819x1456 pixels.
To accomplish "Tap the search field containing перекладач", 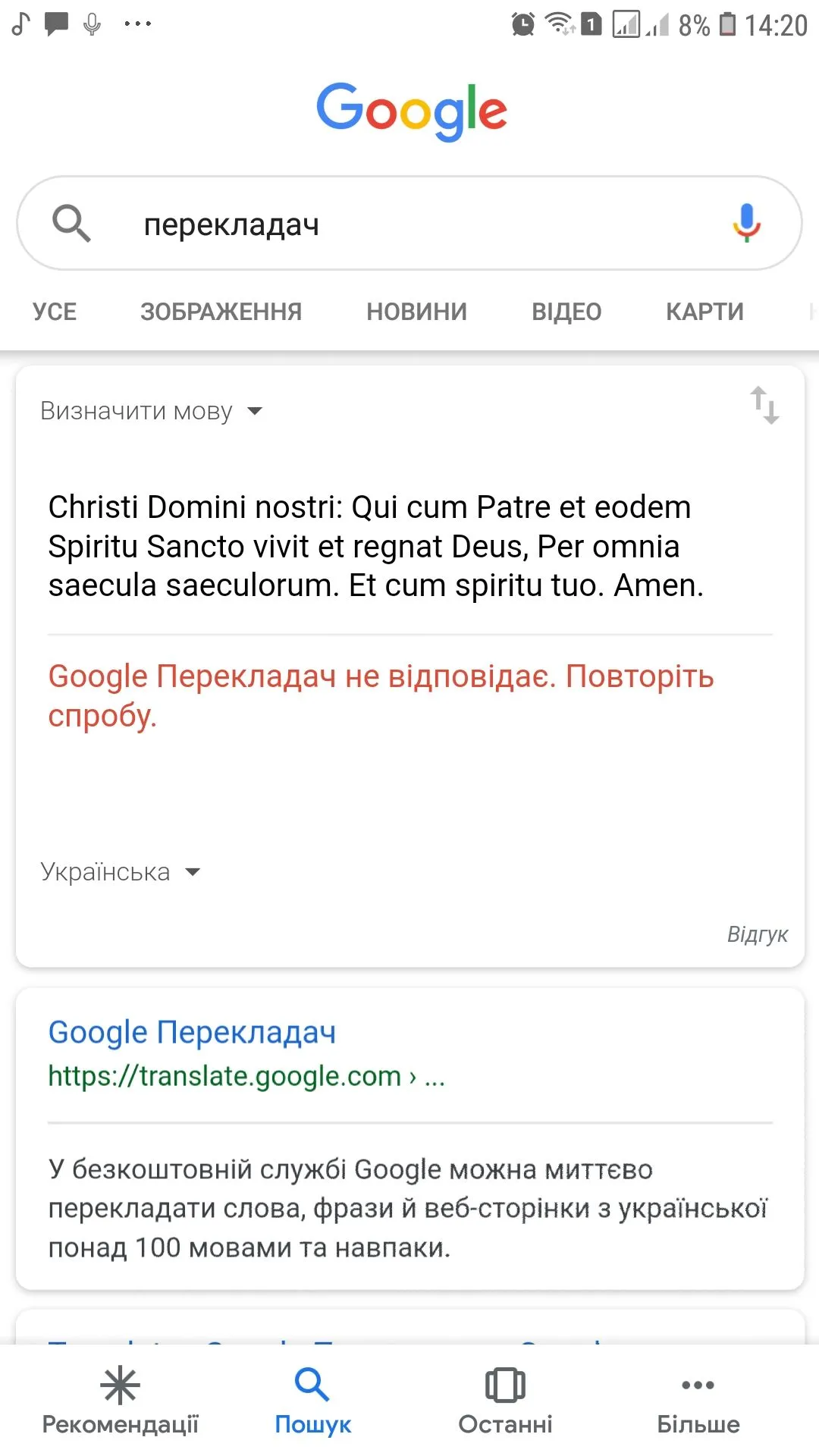I will point(409,224).
